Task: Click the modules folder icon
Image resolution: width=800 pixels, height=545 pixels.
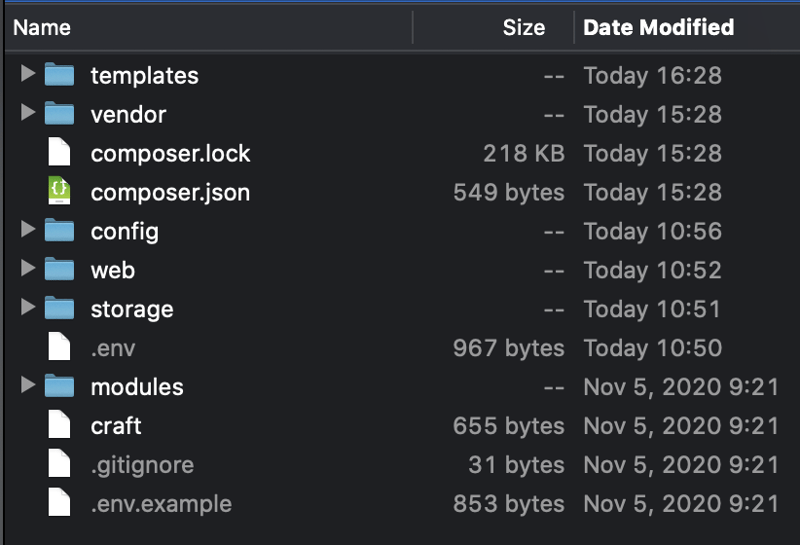Action: pos(60,387)
